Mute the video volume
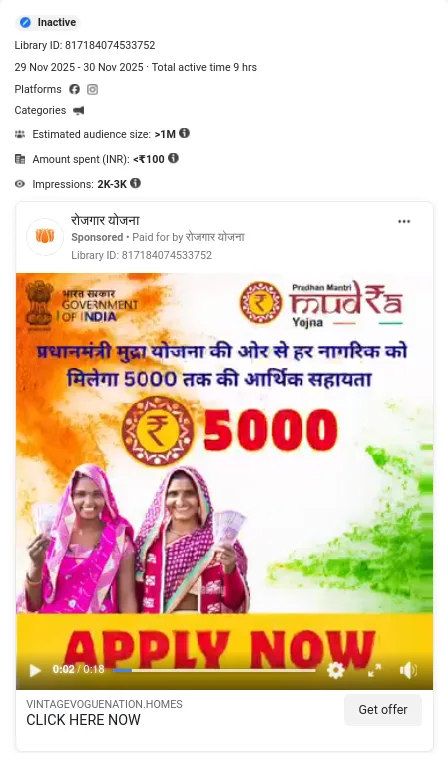 click(x=408, y=670)
